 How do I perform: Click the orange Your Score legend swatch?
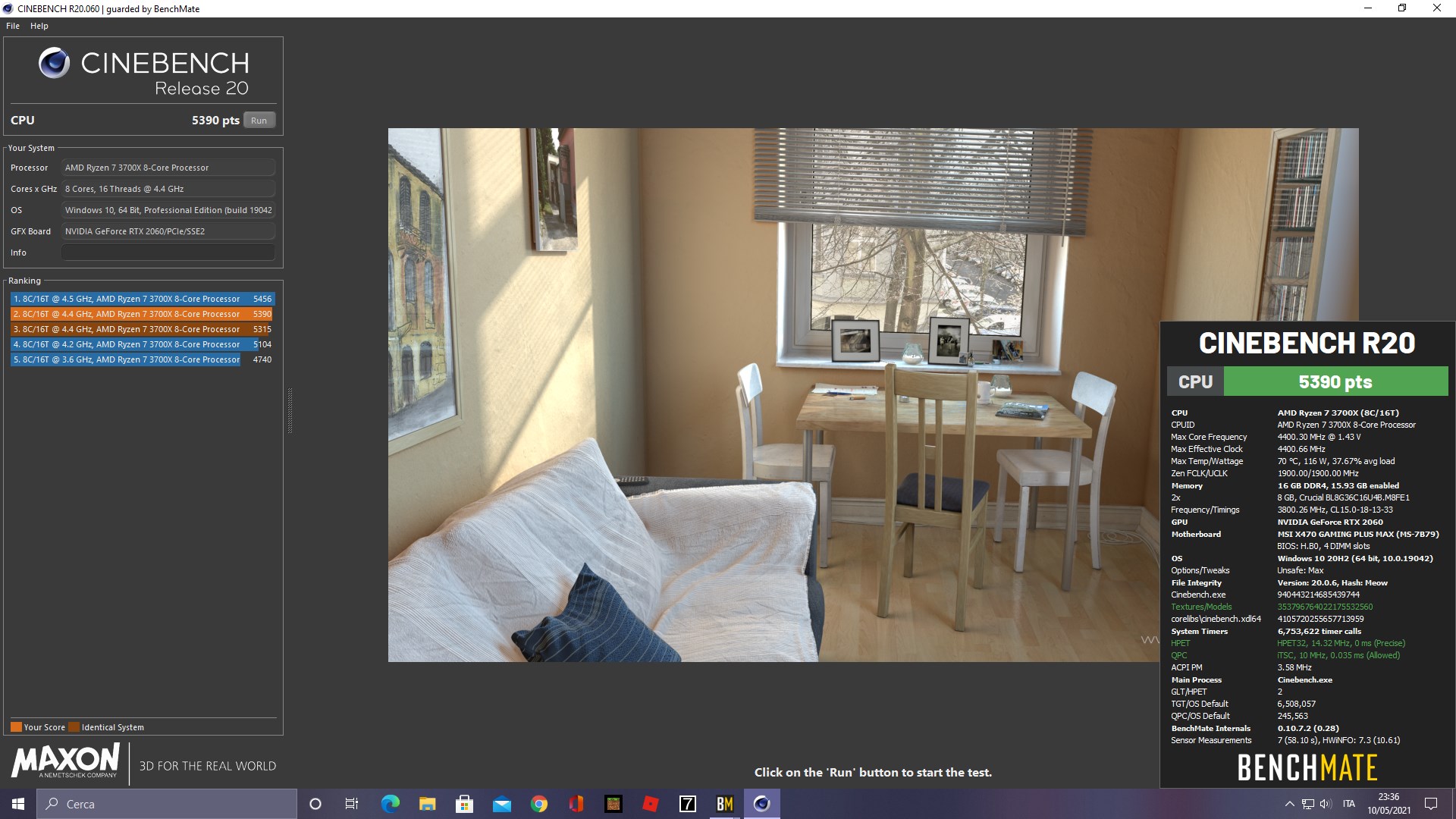click(x=16, y=726)
